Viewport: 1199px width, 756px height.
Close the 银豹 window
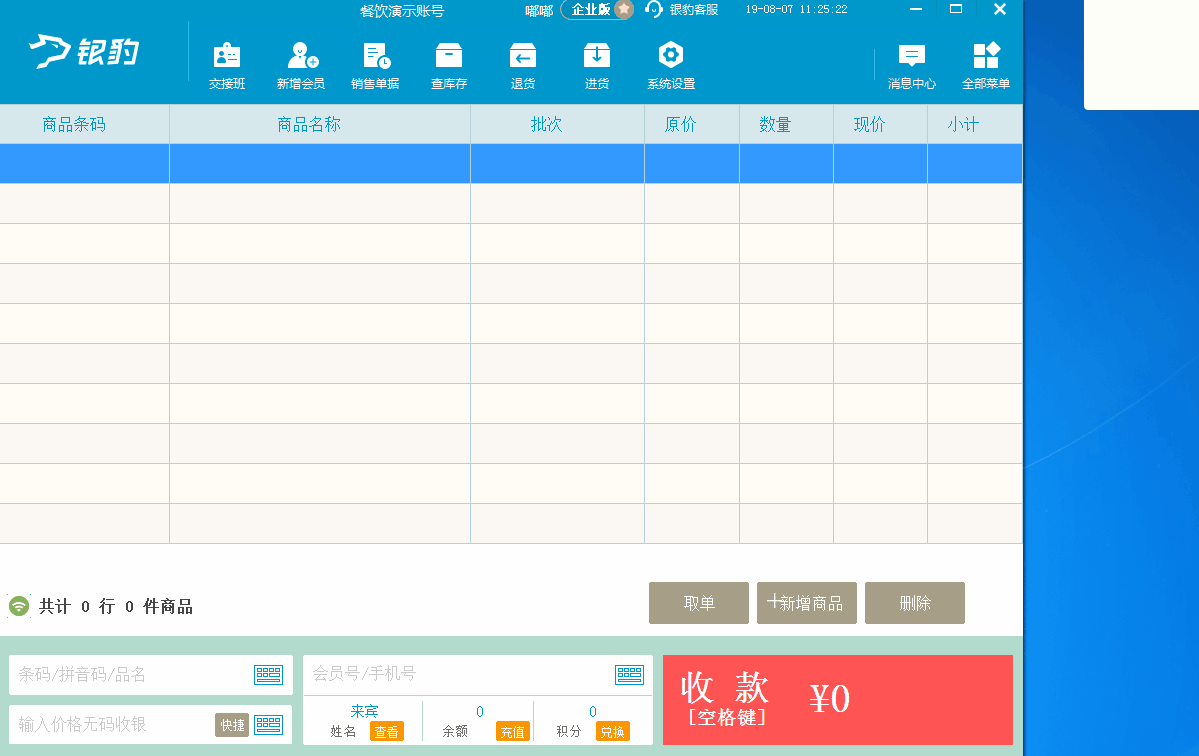(999, 9)
